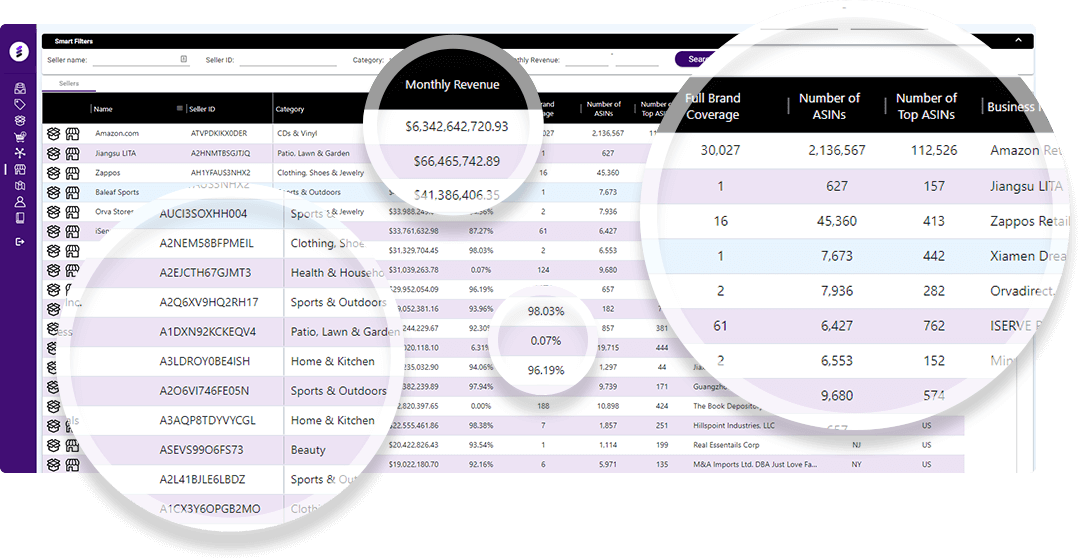Open the price tag sidebar icon

[x=20, y=104]
